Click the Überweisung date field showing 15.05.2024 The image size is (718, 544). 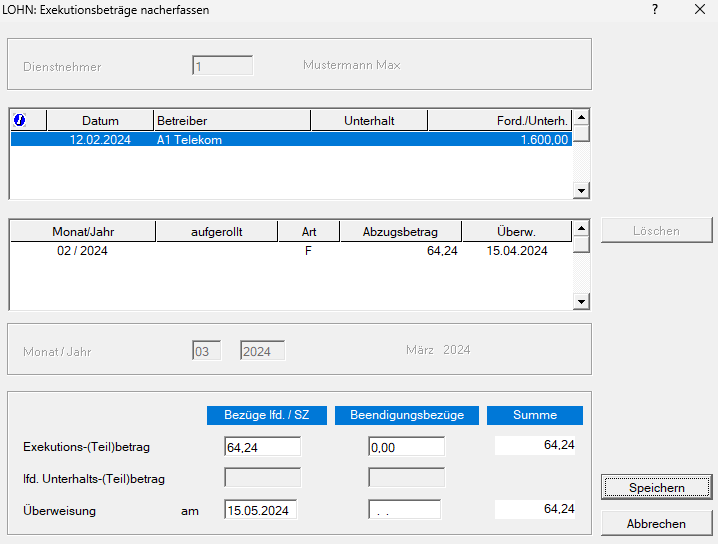tap(262, 510)
